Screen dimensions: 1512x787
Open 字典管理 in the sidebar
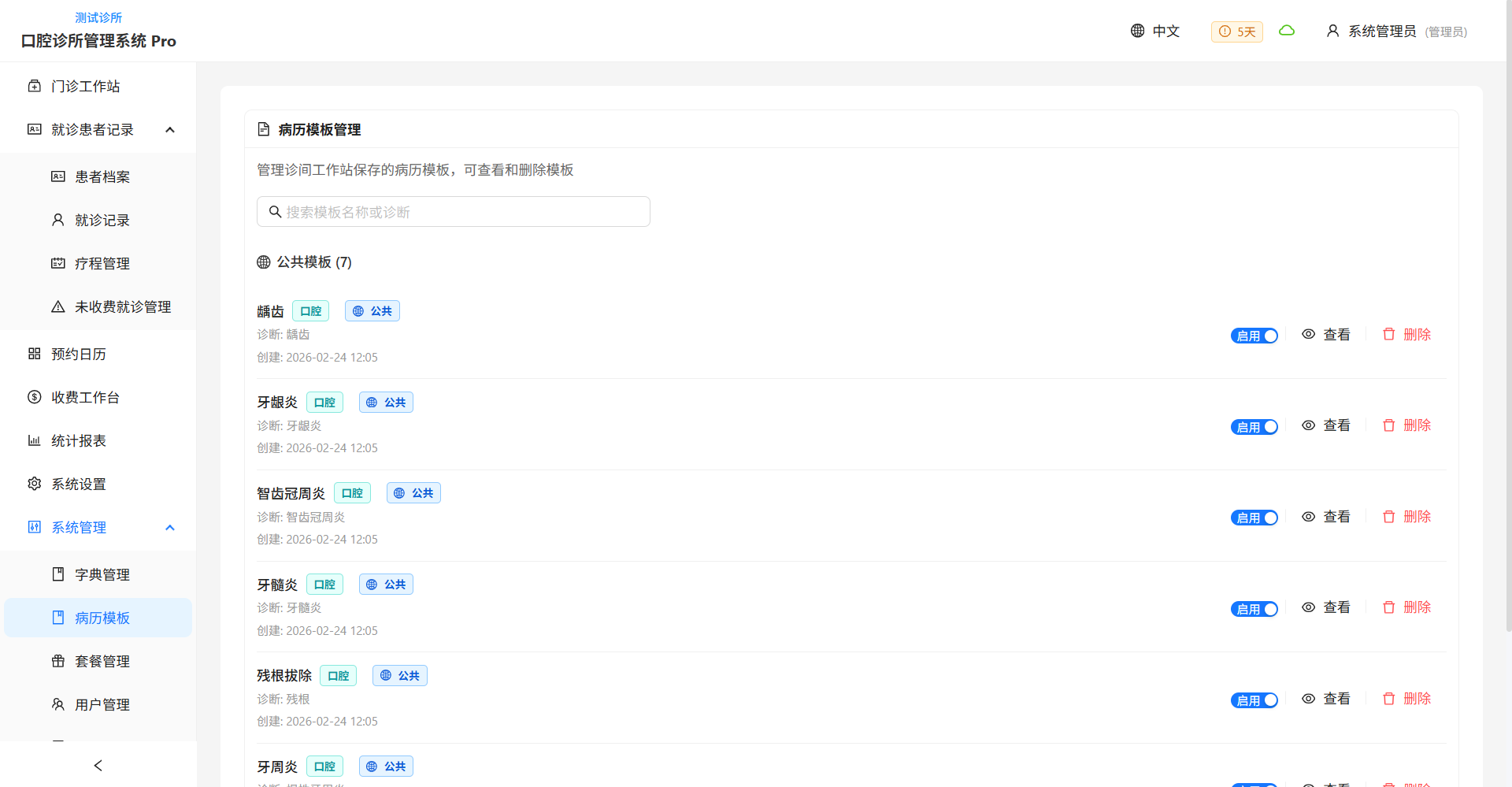[x=102, y=575]
